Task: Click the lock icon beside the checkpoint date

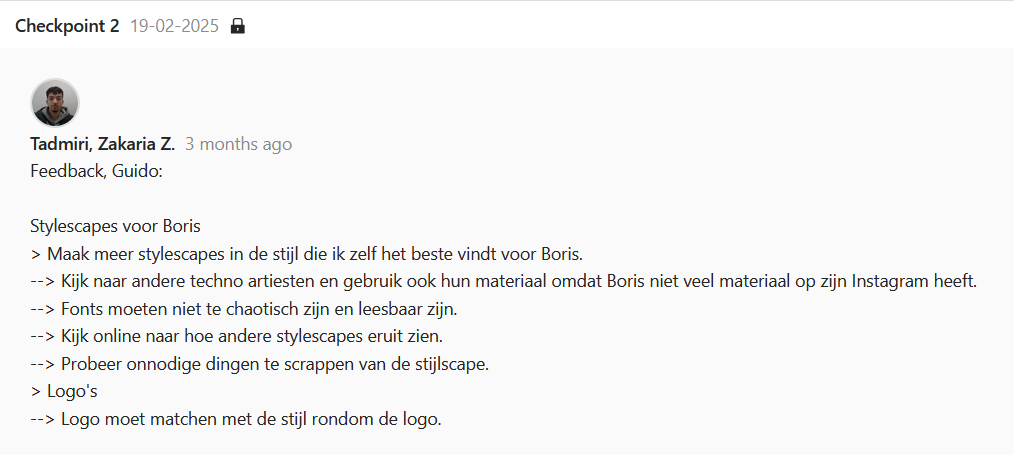Action: (238, 26)
